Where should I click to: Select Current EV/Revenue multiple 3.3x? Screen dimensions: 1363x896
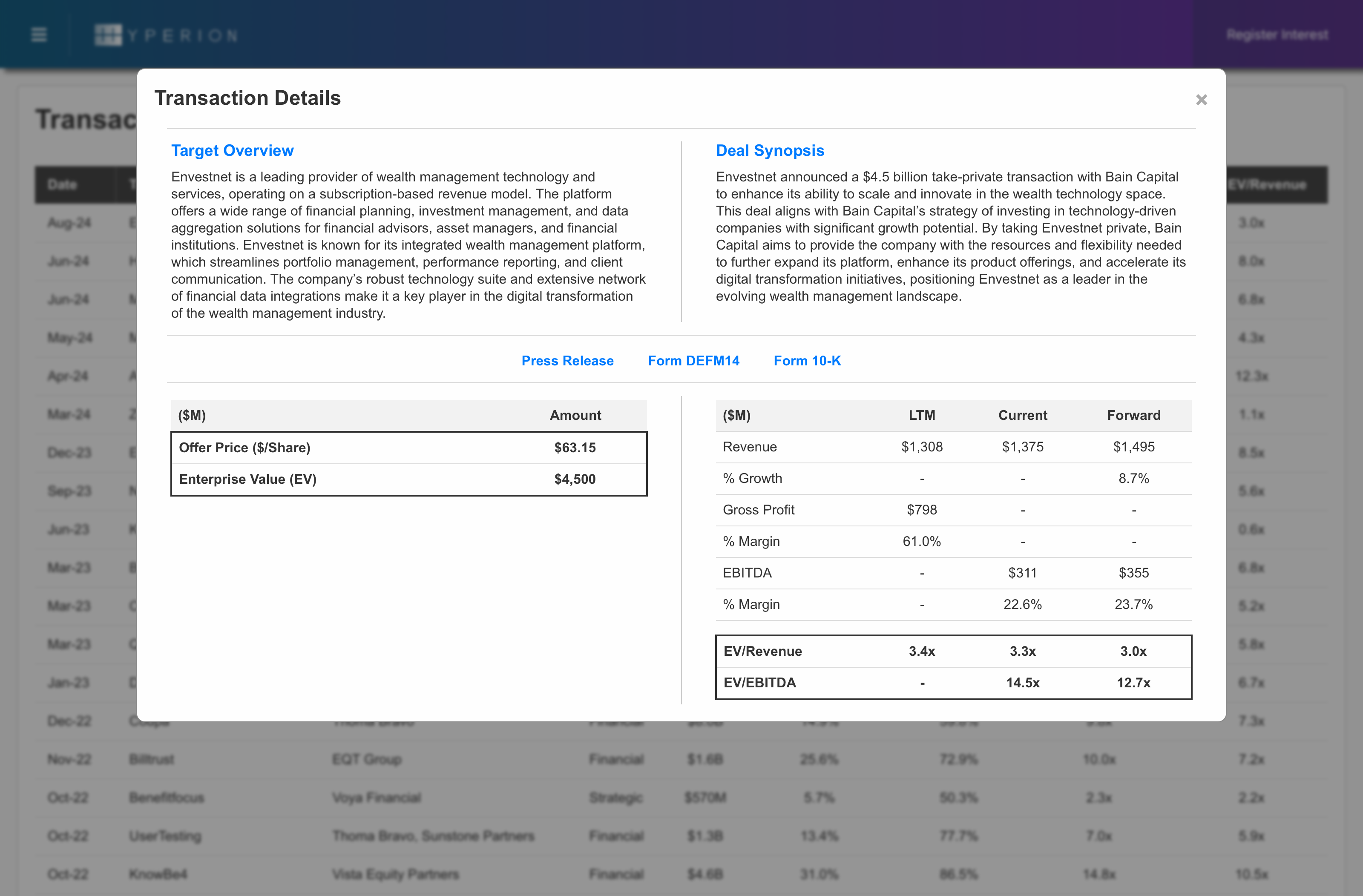point(1022,652)
